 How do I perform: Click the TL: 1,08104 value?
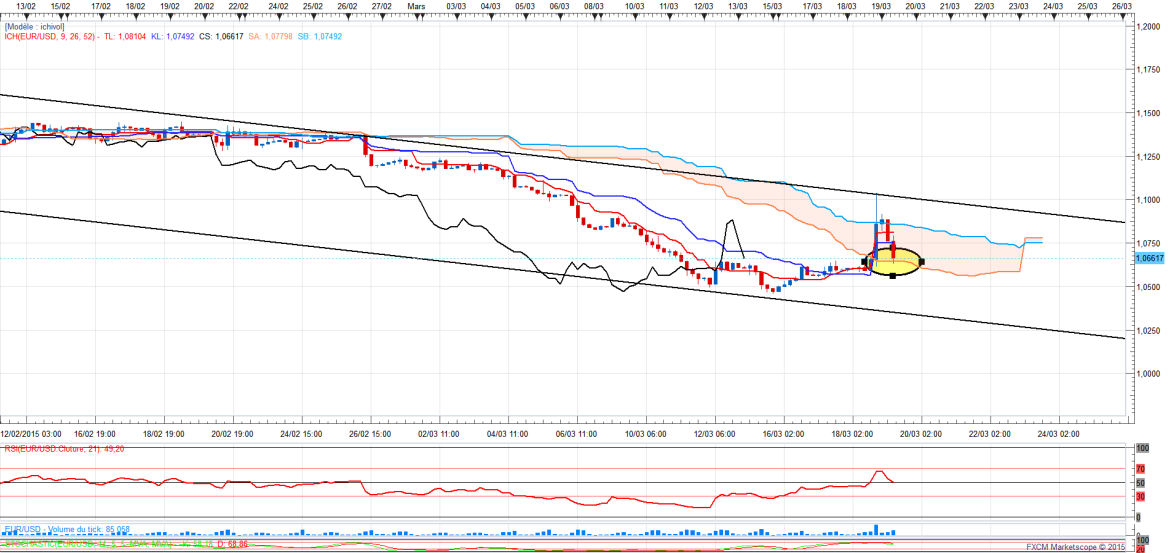126,36
